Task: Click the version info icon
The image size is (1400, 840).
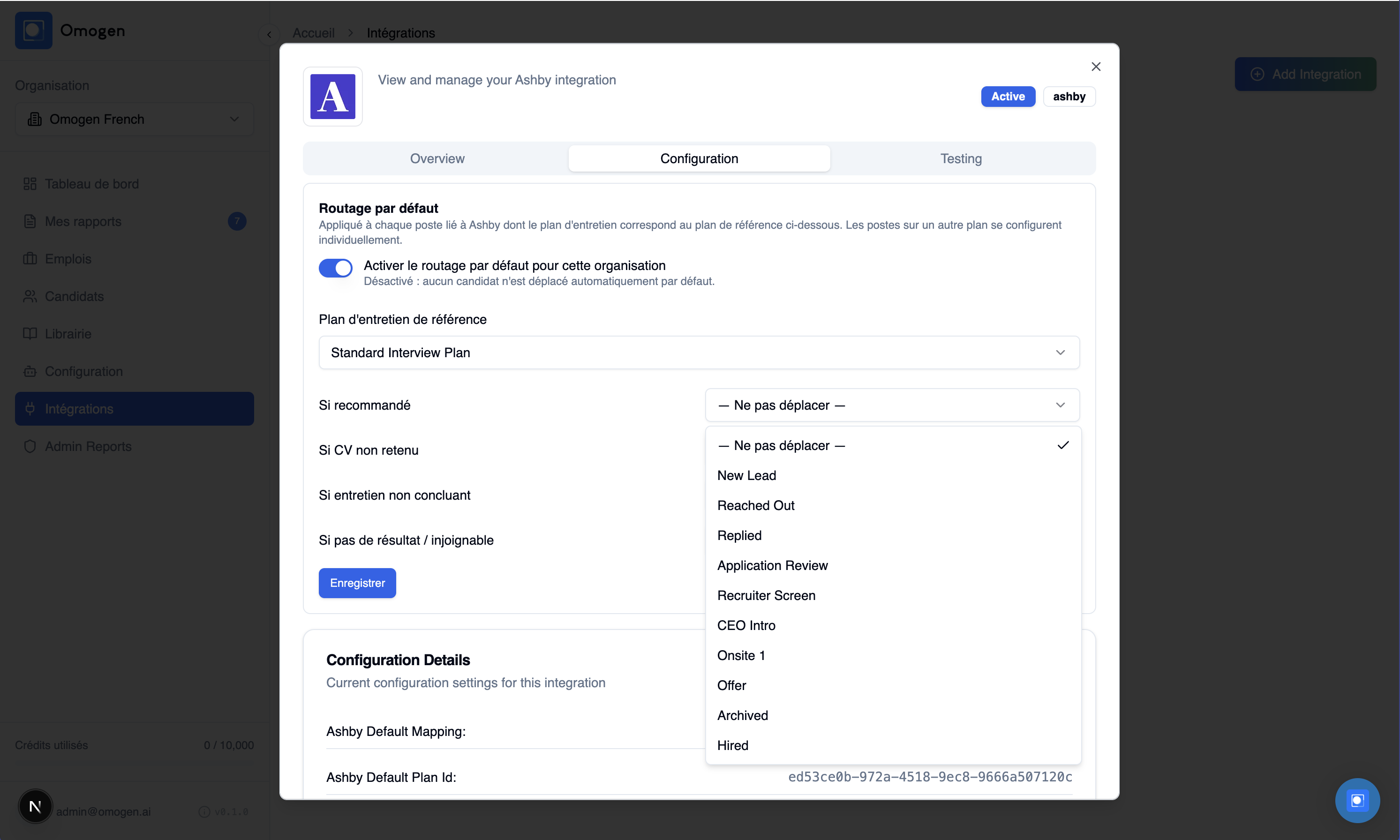Action: pos(204,812)
